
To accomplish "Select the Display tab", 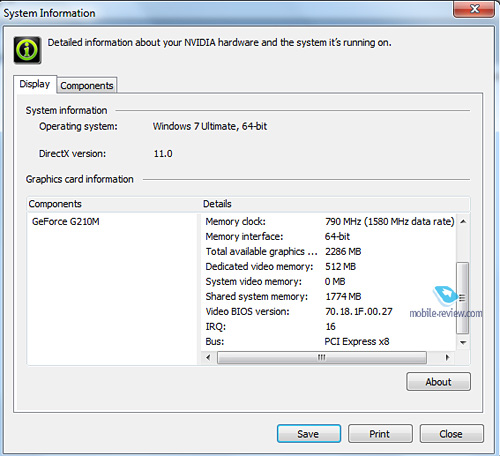I will pos(35,84).
